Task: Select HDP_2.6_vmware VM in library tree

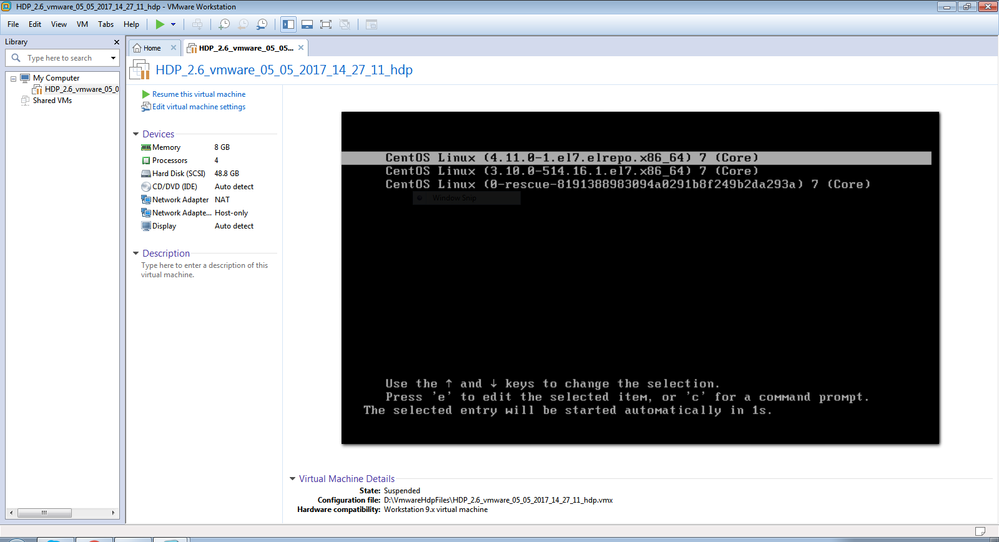Action: pos(82,89)
